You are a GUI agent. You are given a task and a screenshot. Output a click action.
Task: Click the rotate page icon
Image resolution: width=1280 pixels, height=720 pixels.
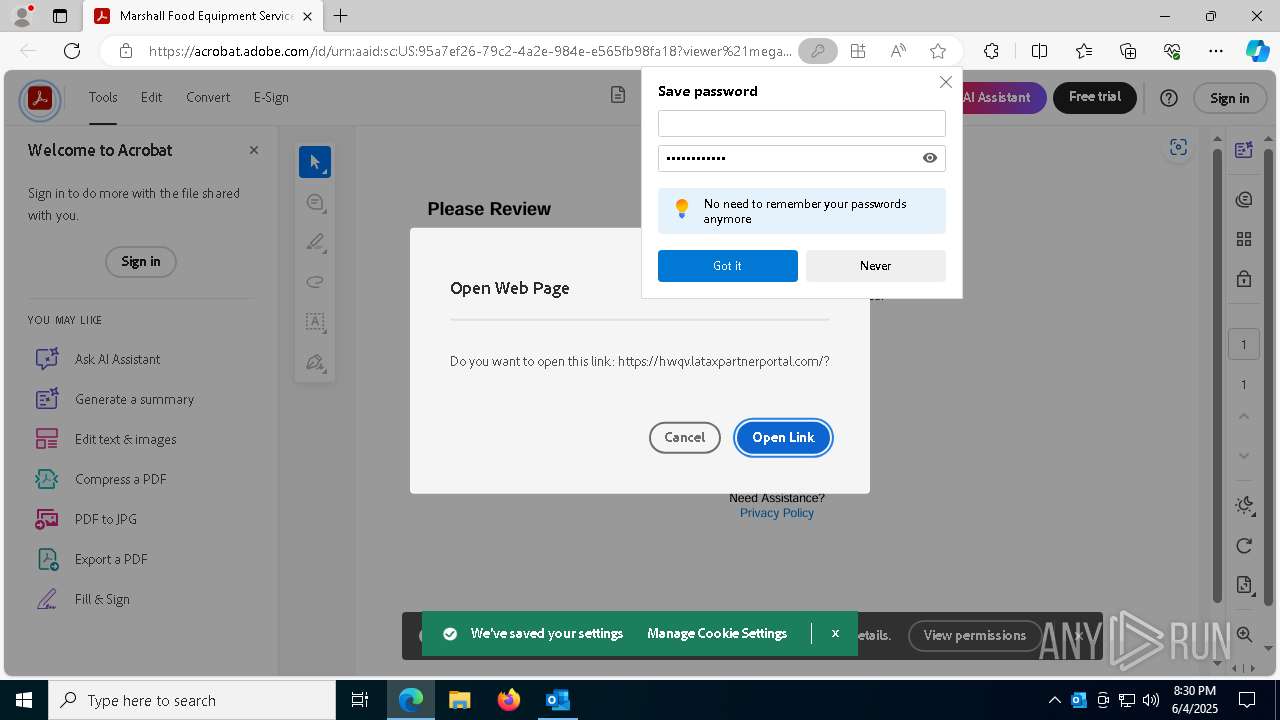(1244, 545)
